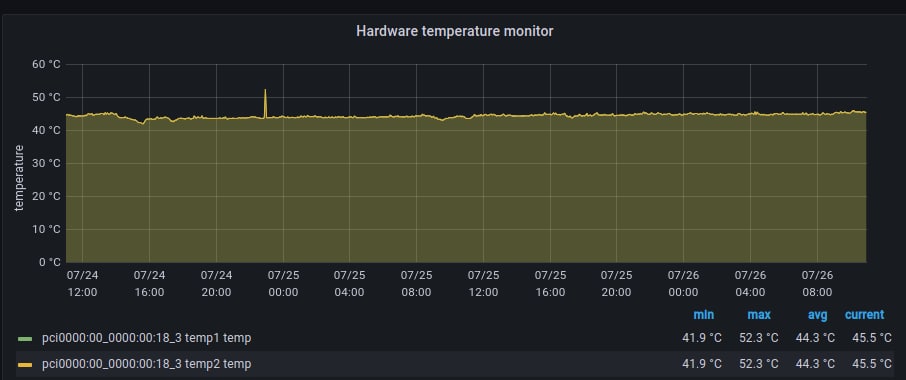Click the 50 °C y-axis label
906x380 pixels.
click(46, 97)
